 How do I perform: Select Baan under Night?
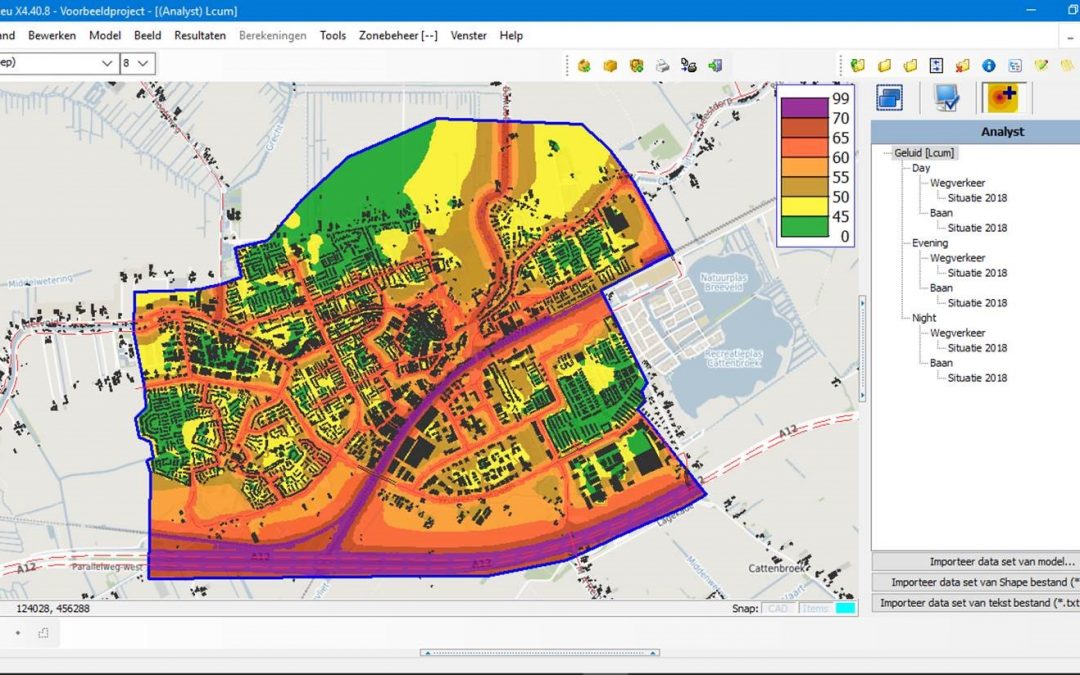point(941,363)
